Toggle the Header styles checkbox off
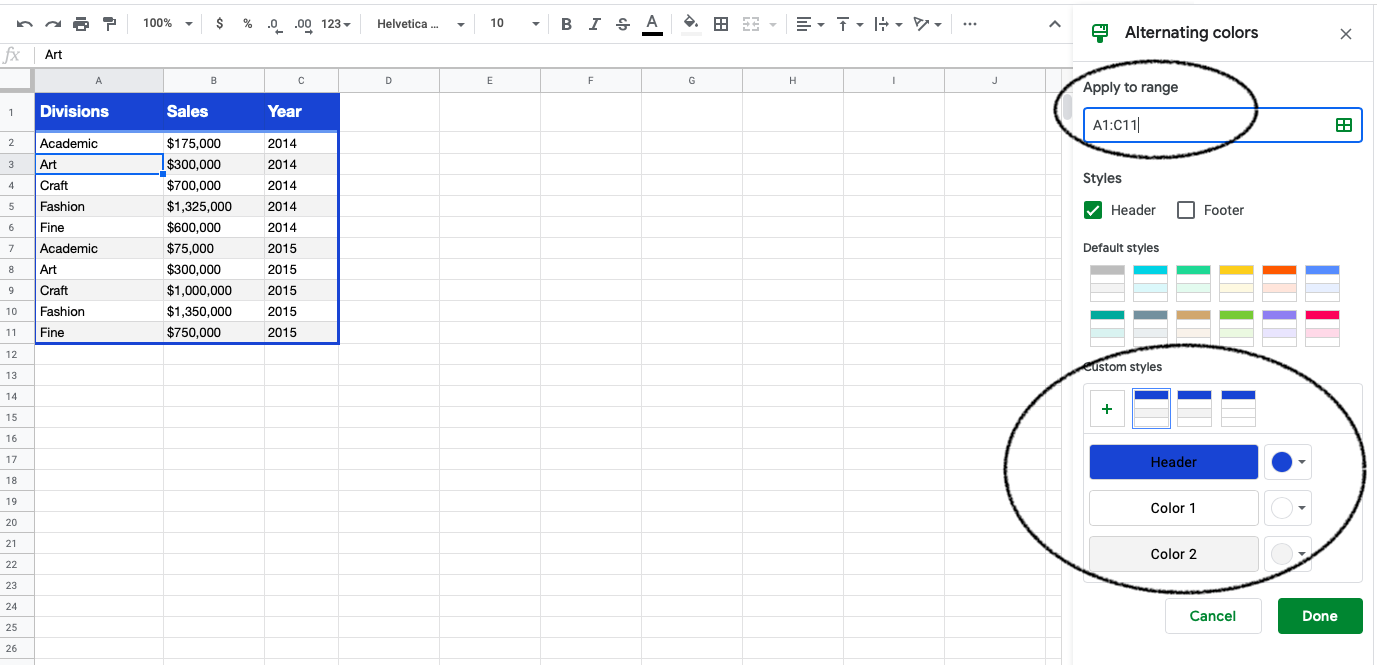This screenshot has width=1377, height=665. pos(1093,210)
